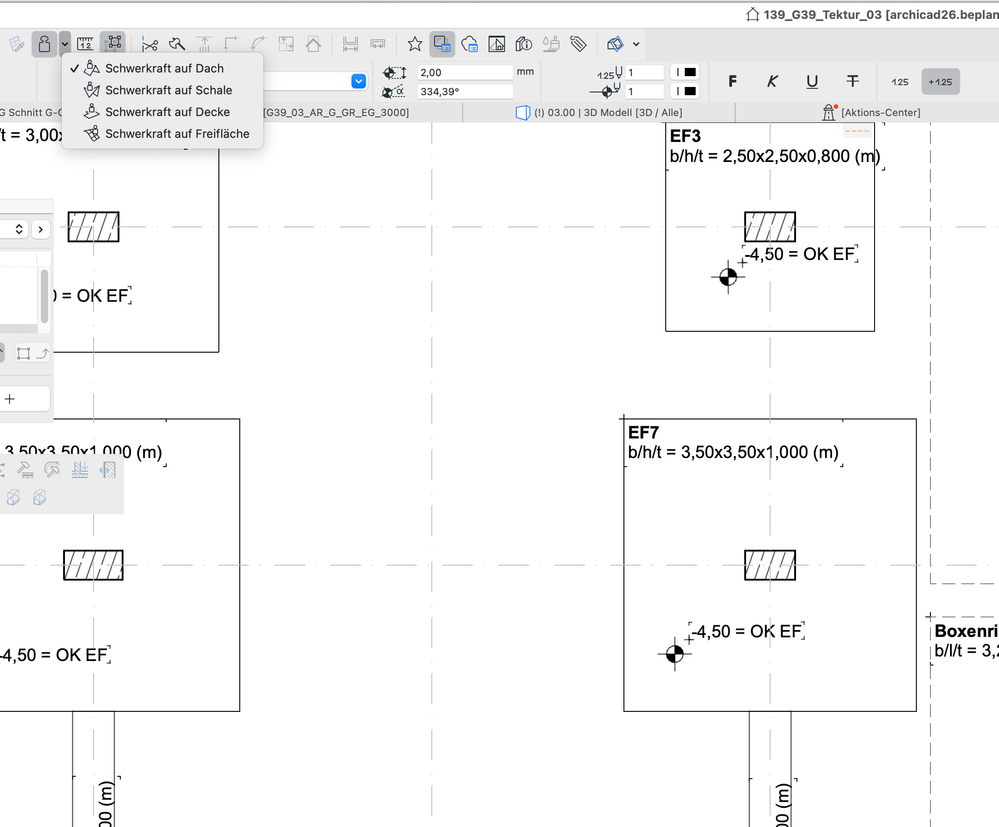Choose Schwerkraft auf Decke menu entry
Image resolution: width=999 pixels, height=827 pixels.
point(163,111)
